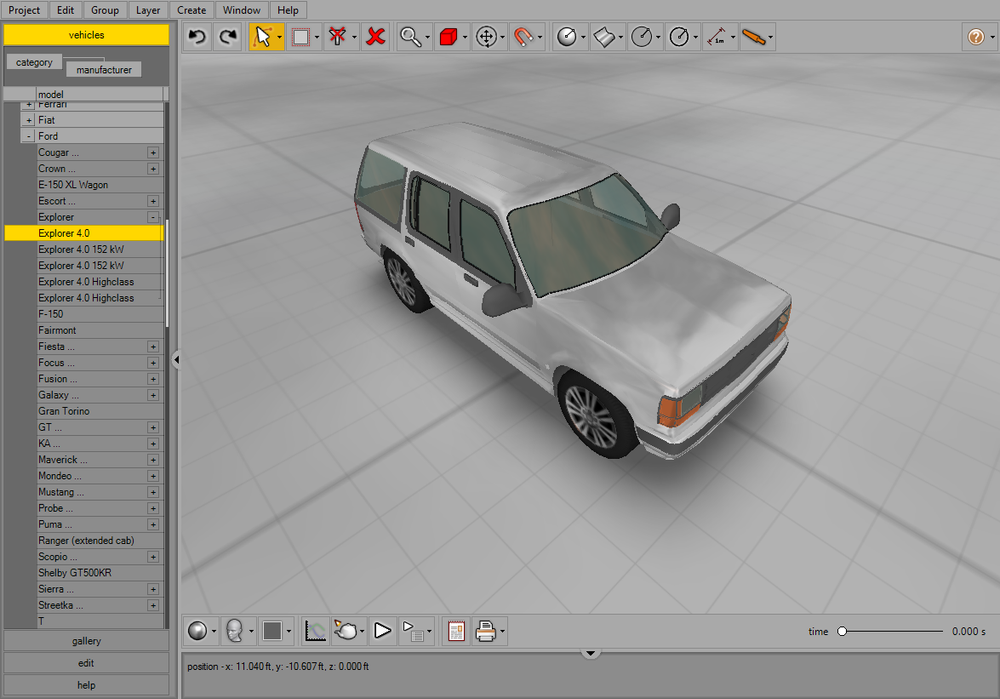Expand the Fiat manufacturer group
Screen dimensions: 1000x699
click(26, 119)
